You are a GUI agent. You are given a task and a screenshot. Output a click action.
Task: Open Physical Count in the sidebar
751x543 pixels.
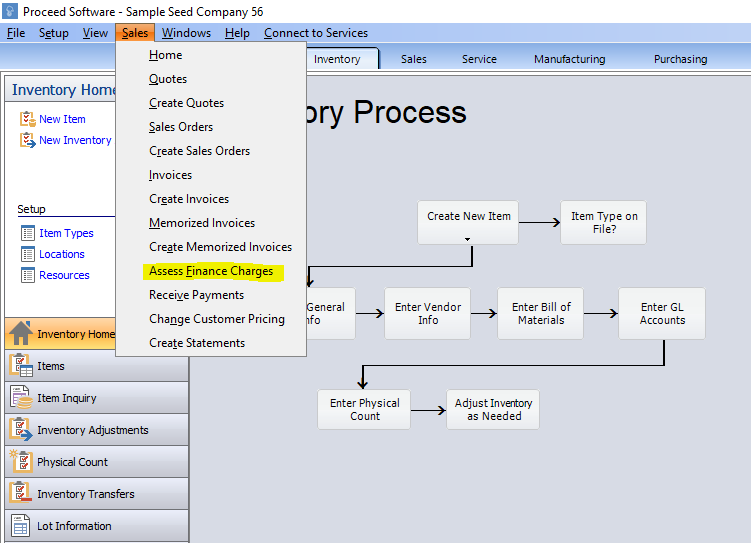pyautogui.click(x=97, y=462)
